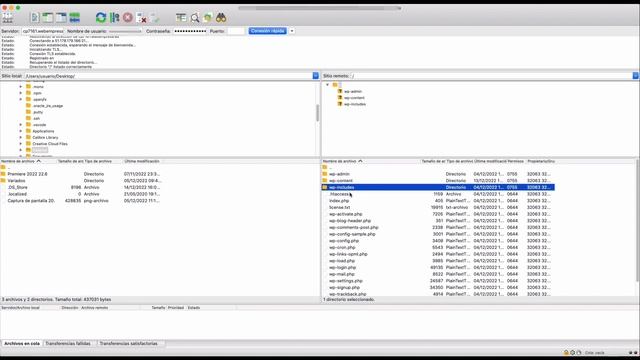
Task: Refresh the file and folder lists
Action: click(101, 18)
